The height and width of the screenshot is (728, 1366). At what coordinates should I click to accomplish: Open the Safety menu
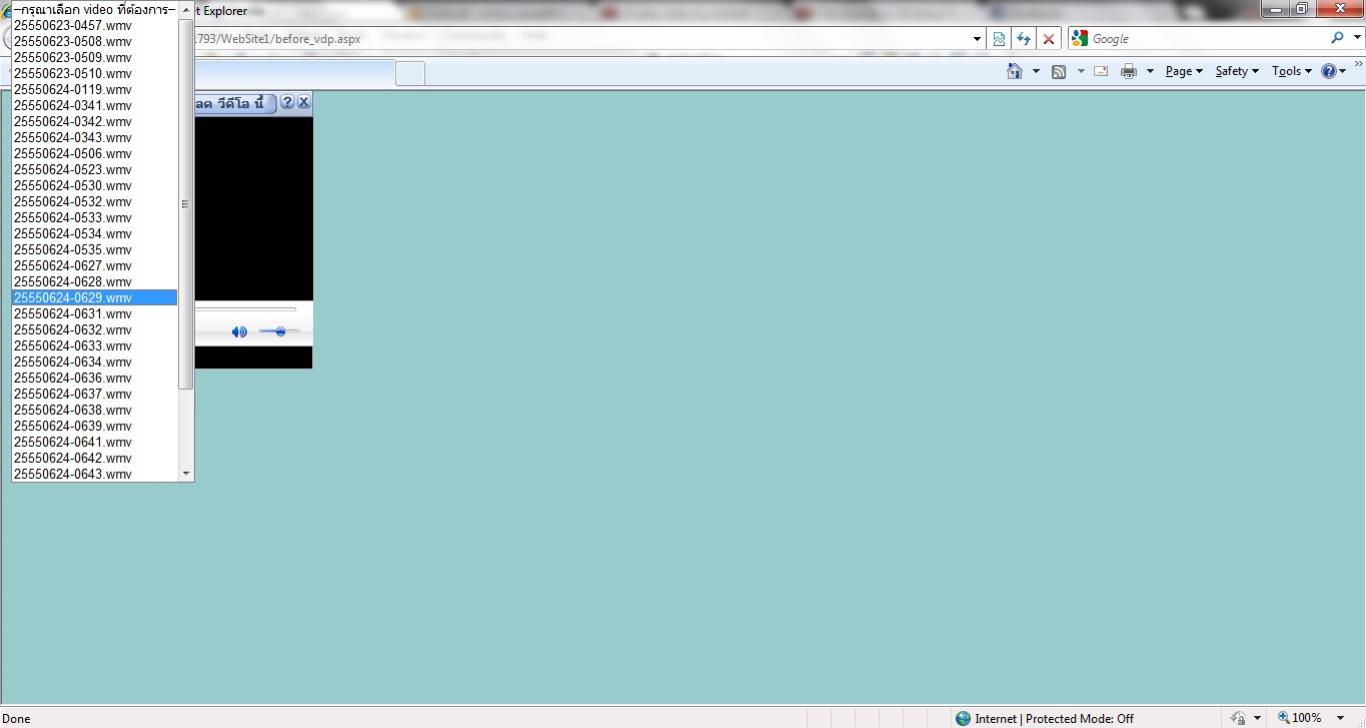click(x=1237, y=71)
